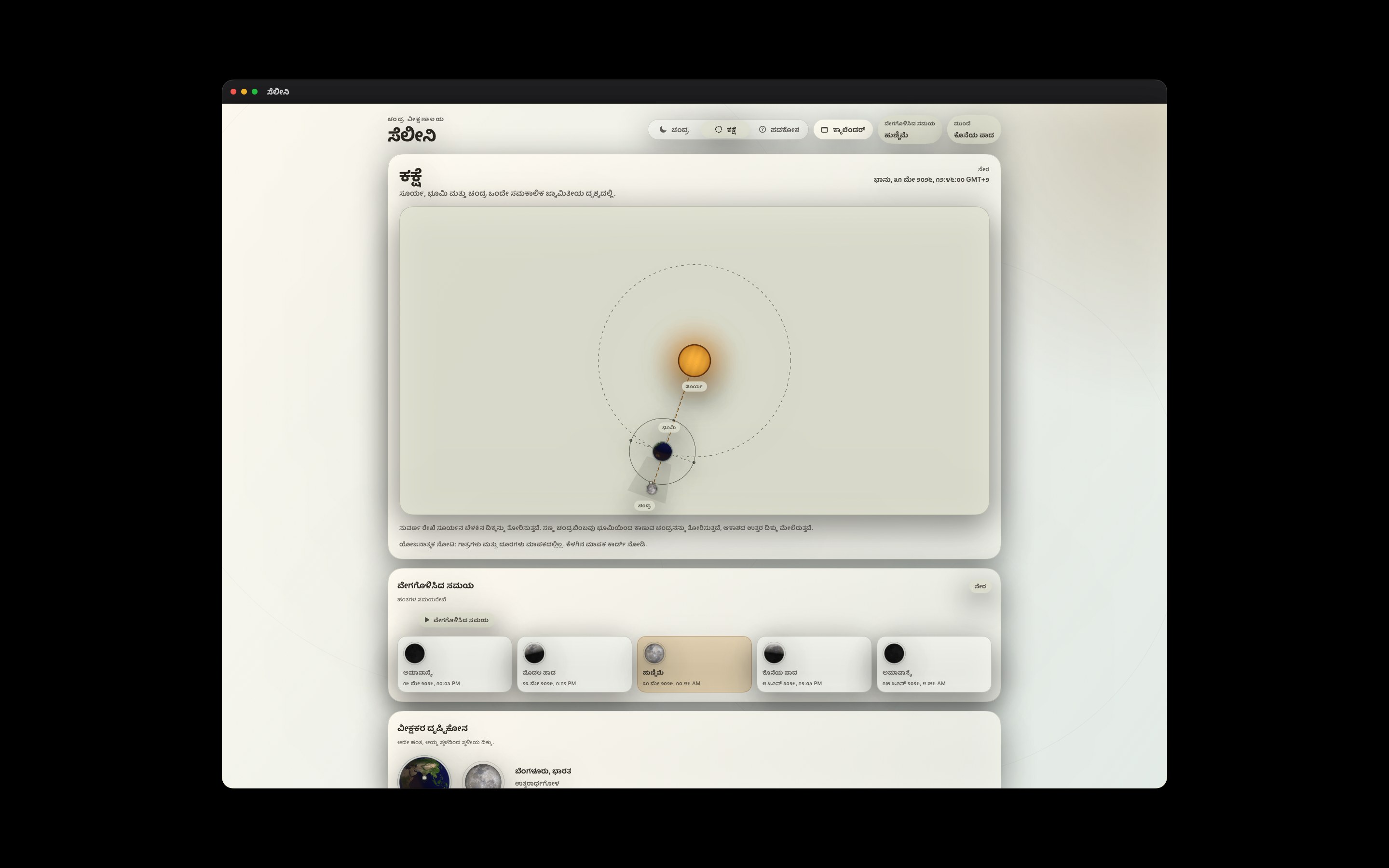Select the ಕೊನೆಯ ಪಾದ phase card
Screen dimensions: 1389x868
(814, 664)
